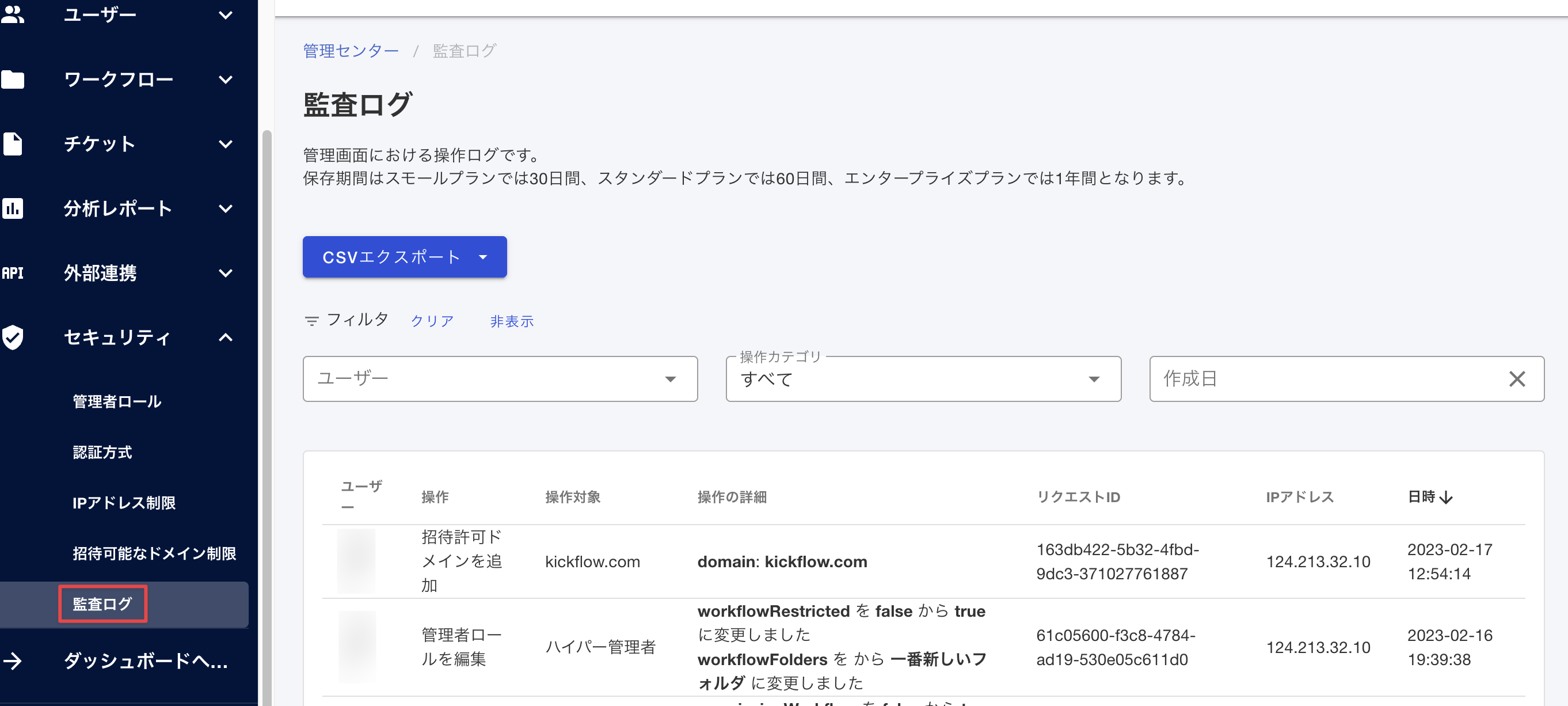Click the 管理センター breadcrumb link
The height and width of the screenshot is (706, 1568).
[351, 51]
